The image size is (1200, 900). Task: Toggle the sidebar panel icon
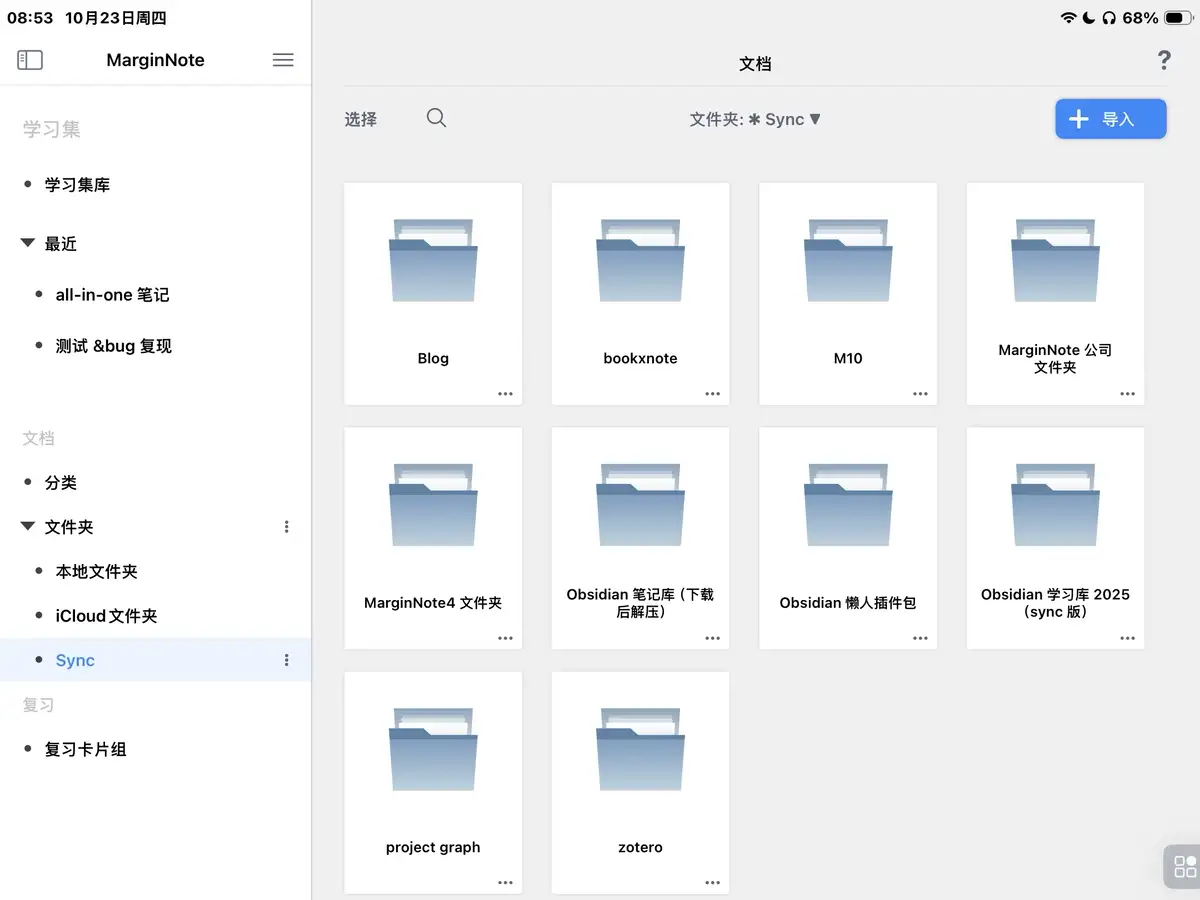click(30, 60)
